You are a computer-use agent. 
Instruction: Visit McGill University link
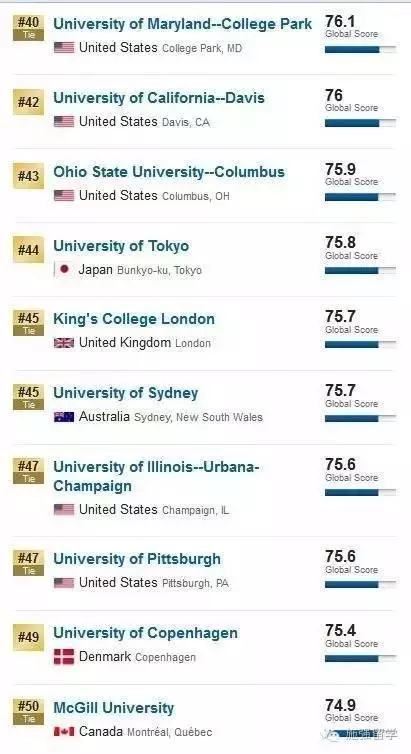(x=114, y=707)
